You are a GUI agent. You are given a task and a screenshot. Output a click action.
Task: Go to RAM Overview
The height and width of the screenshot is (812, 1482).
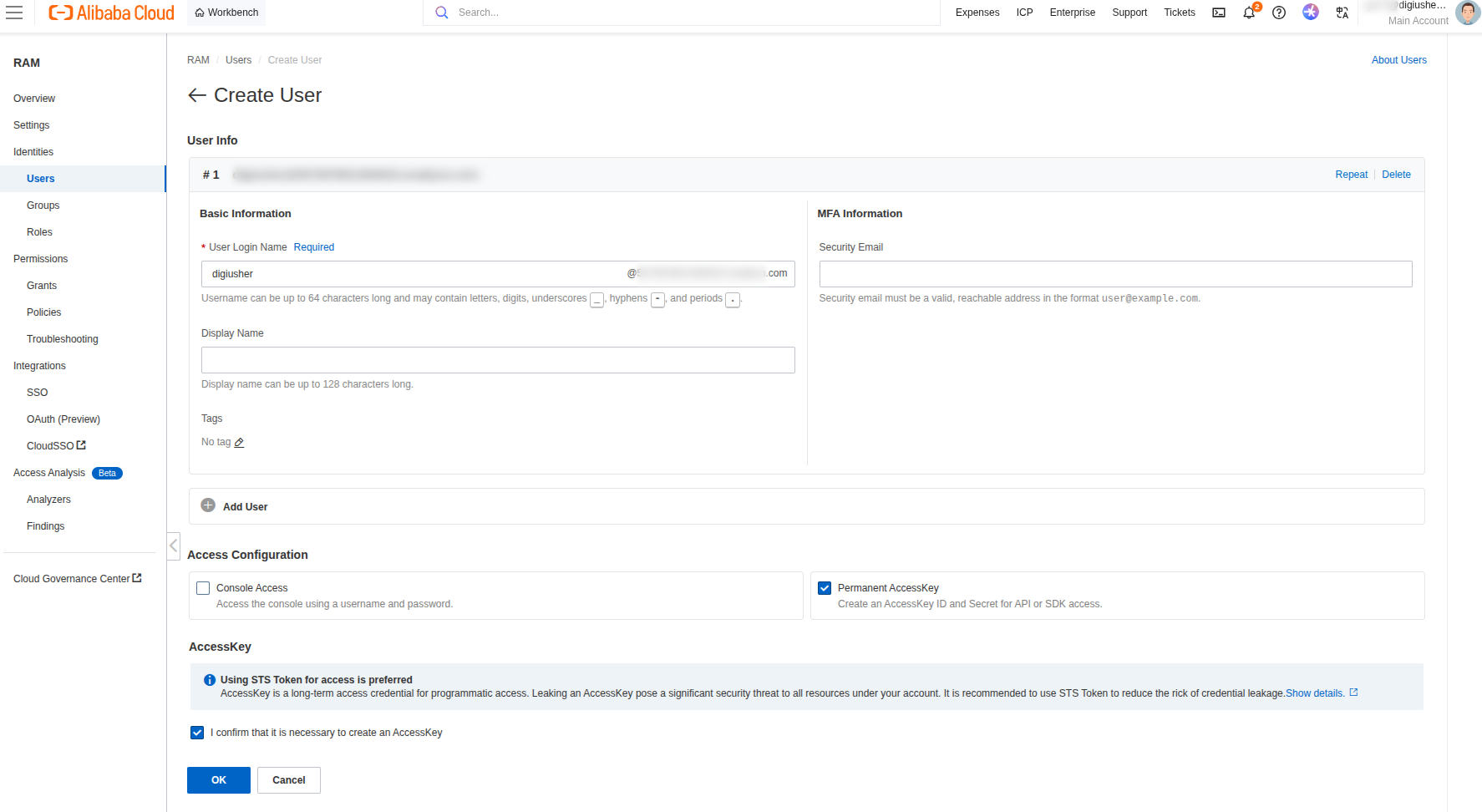(x=34, y=99)
